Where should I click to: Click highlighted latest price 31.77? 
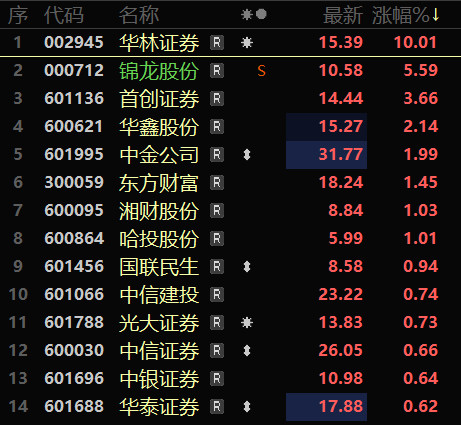click(x=341, y=155)
